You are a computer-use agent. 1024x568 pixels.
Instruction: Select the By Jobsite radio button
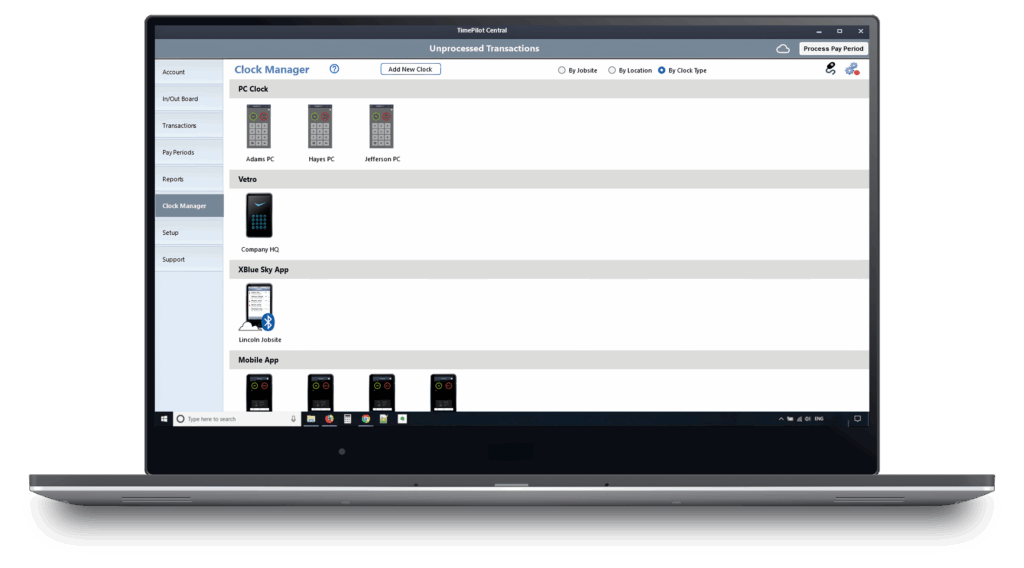[x=561, y=70]
